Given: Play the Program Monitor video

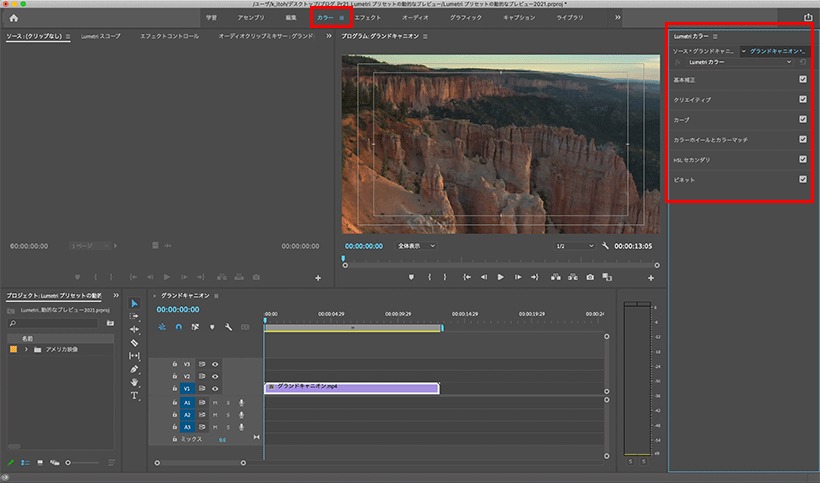Looking at the screenshot, I should tap(500, 277).
